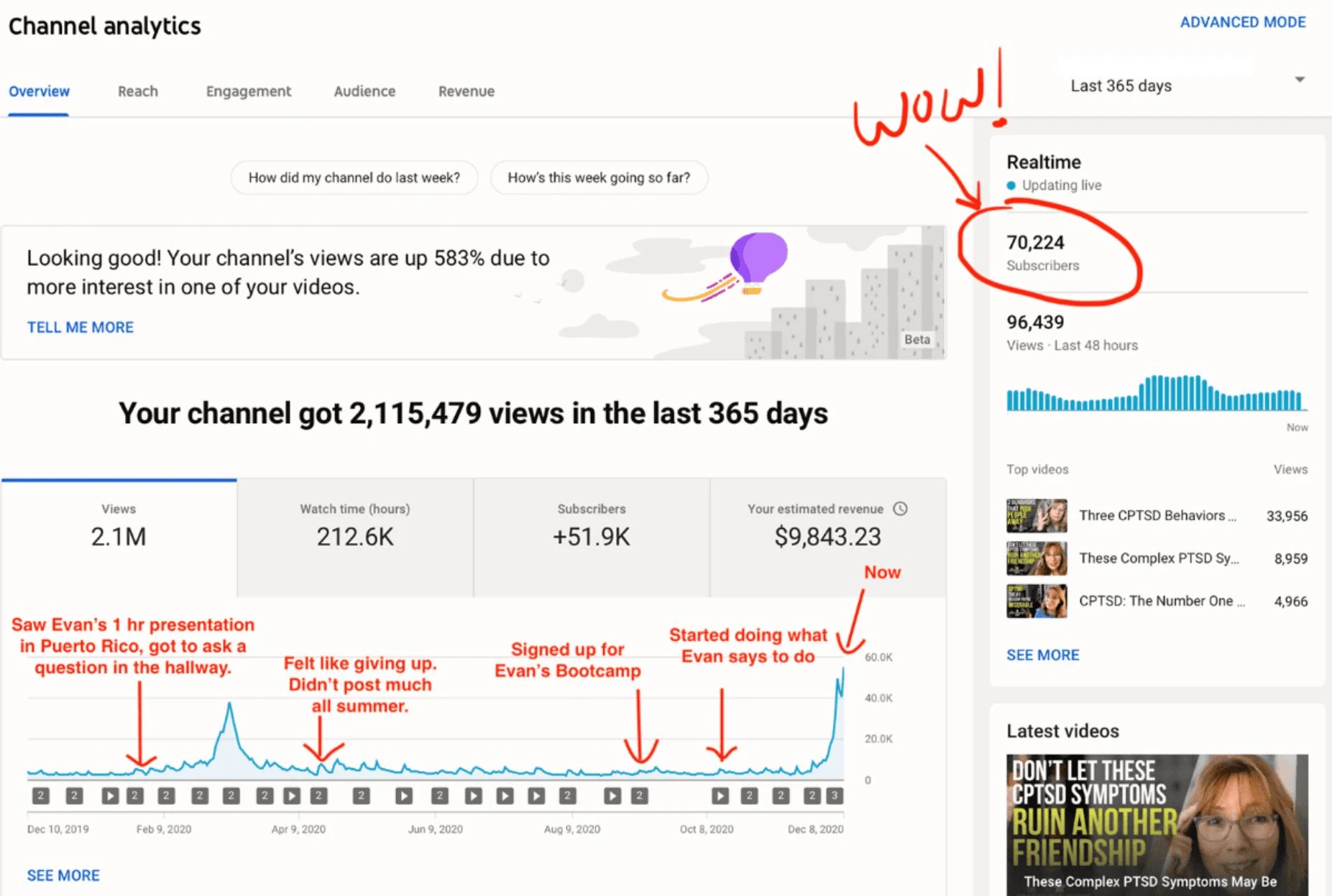Click the "Now" label under the realtime chart
The image size is (1332, 896).
[1297, 428]
